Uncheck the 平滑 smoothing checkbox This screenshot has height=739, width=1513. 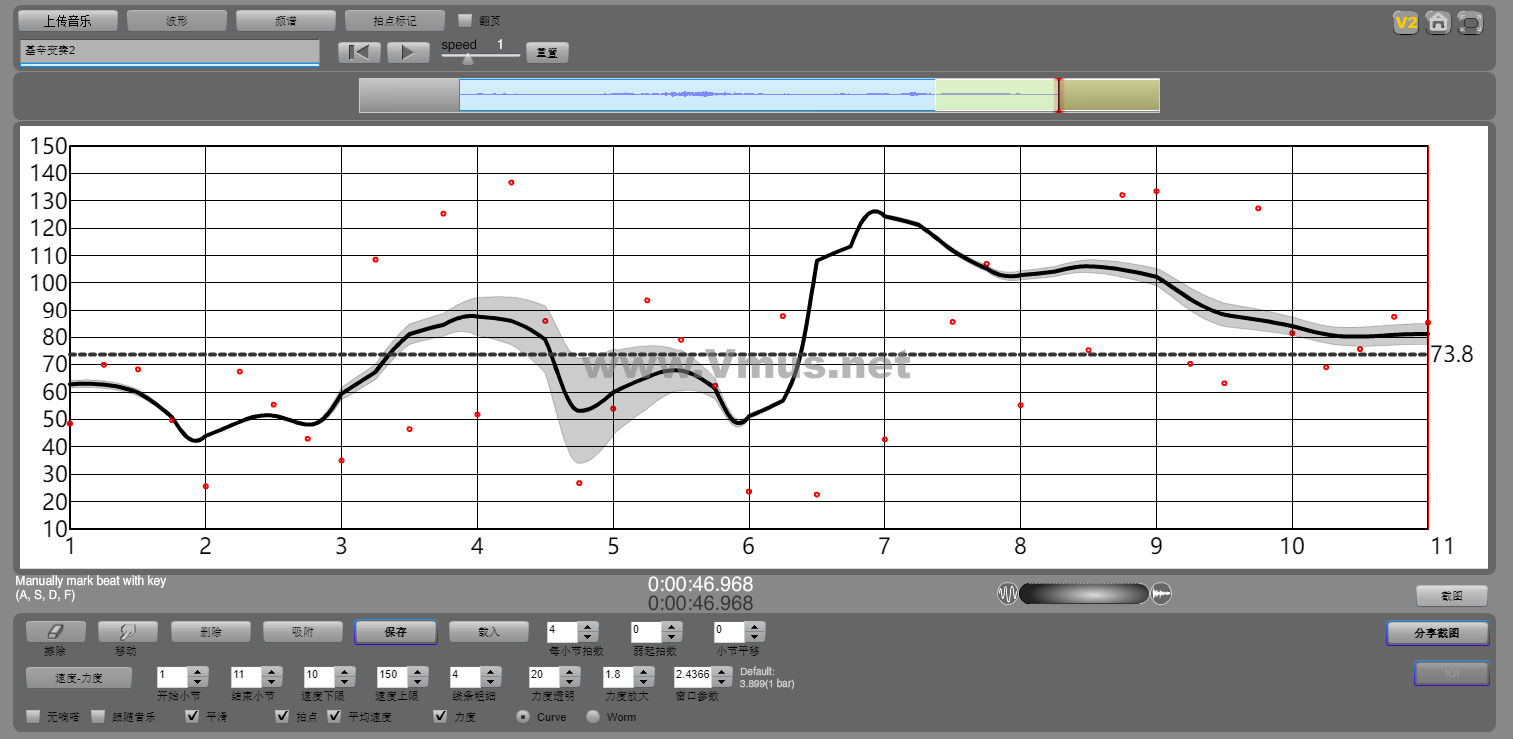pos(193,717)
